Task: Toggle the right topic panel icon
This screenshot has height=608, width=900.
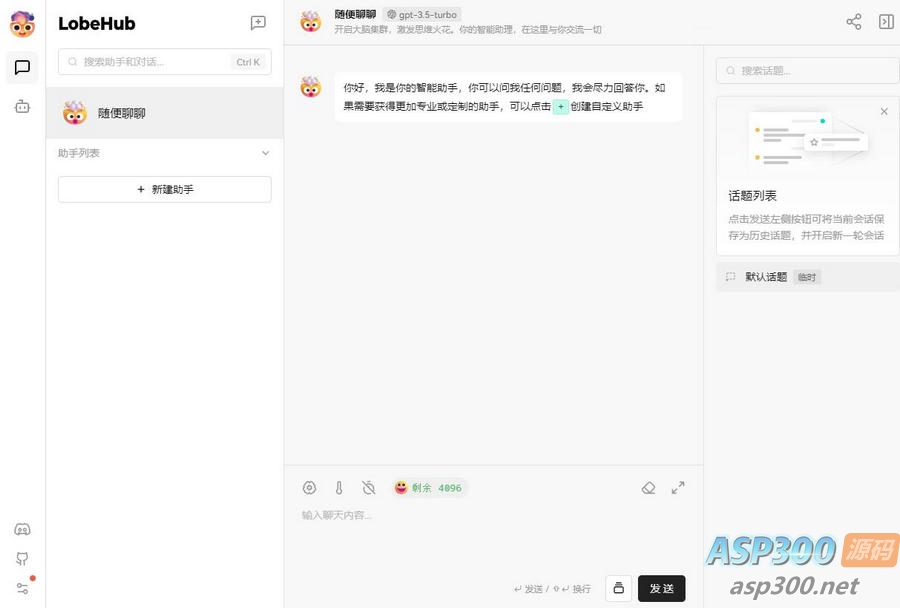Action: 886,22
